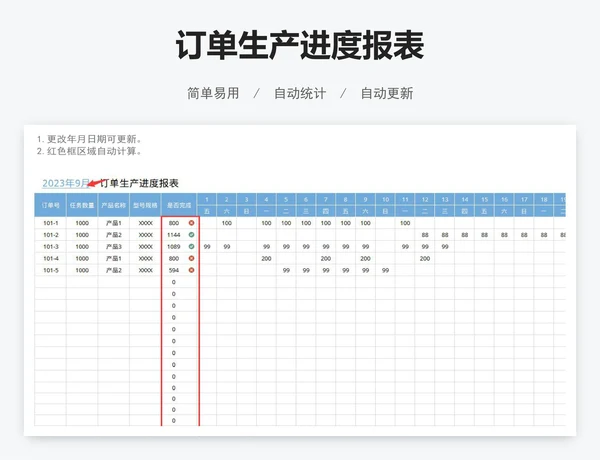This screenshot has width=600, height=460.
Task: Click the small 订单生产进度报表 sheet title
Action: (139, 183)
